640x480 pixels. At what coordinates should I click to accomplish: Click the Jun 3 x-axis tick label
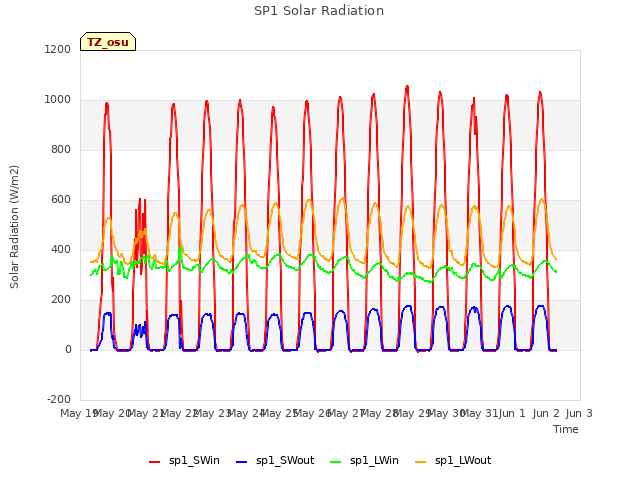pos(579,413)
